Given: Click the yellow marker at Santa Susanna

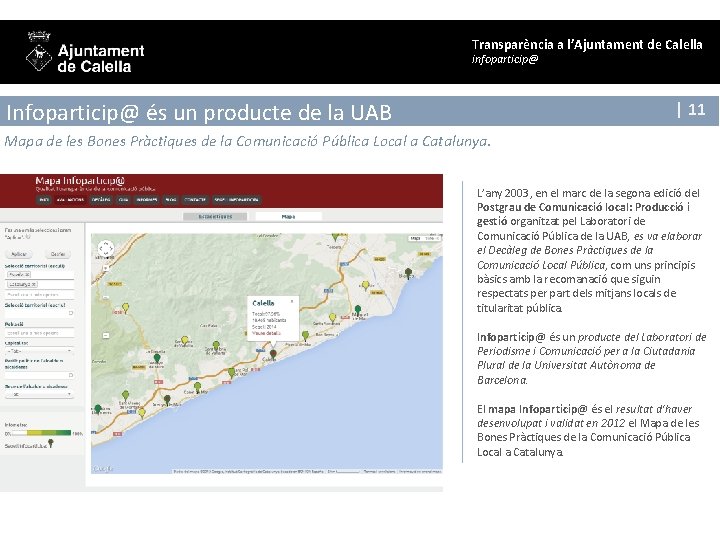Looking at the screenshot, I should [332, 317].
